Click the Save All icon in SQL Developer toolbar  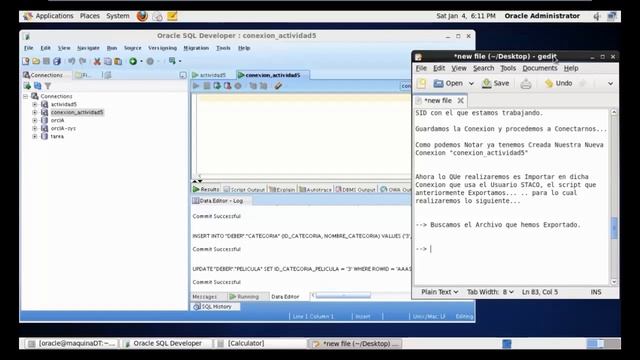[57, 61]
